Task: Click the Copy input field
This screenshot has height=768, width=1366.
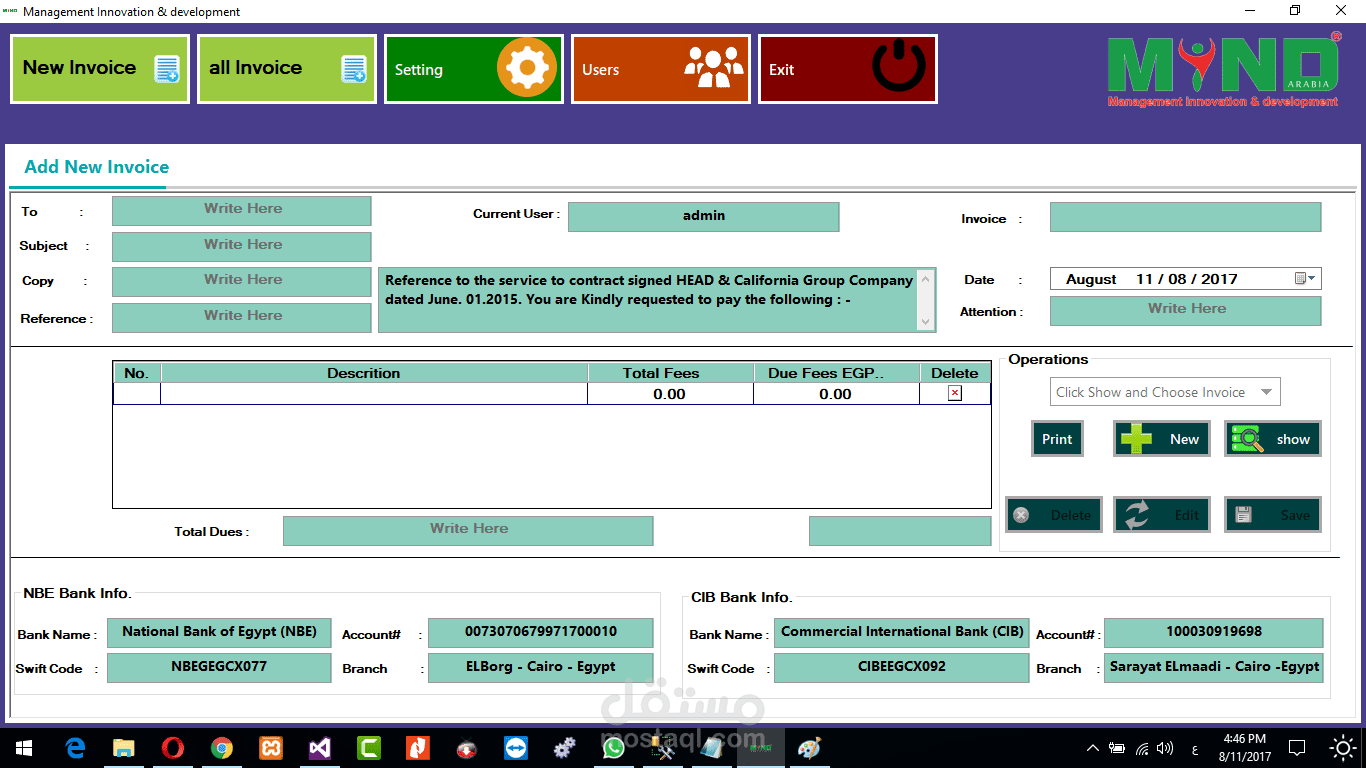Action: [x=242, y=281]
